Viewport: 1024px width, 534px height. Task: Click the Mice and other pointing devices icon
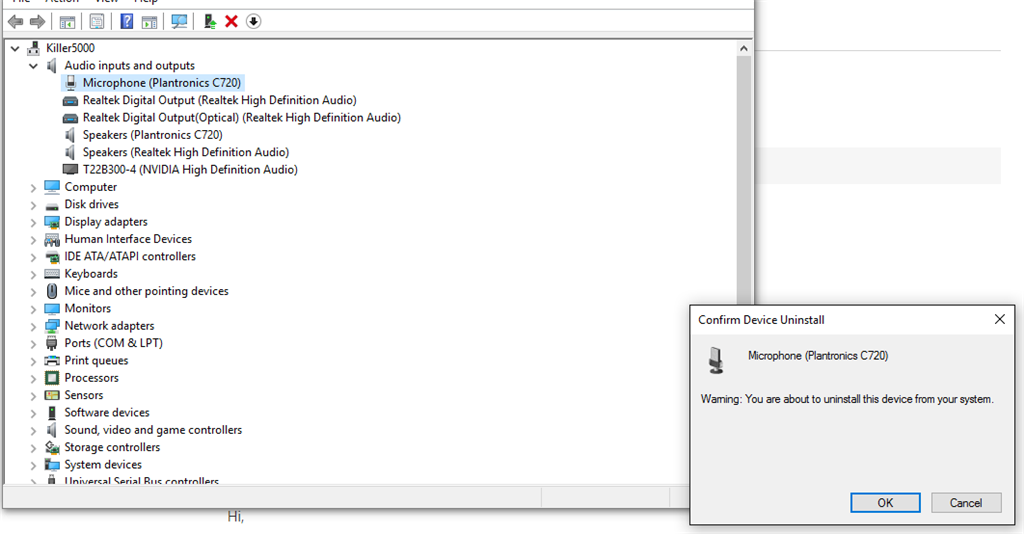52,291
